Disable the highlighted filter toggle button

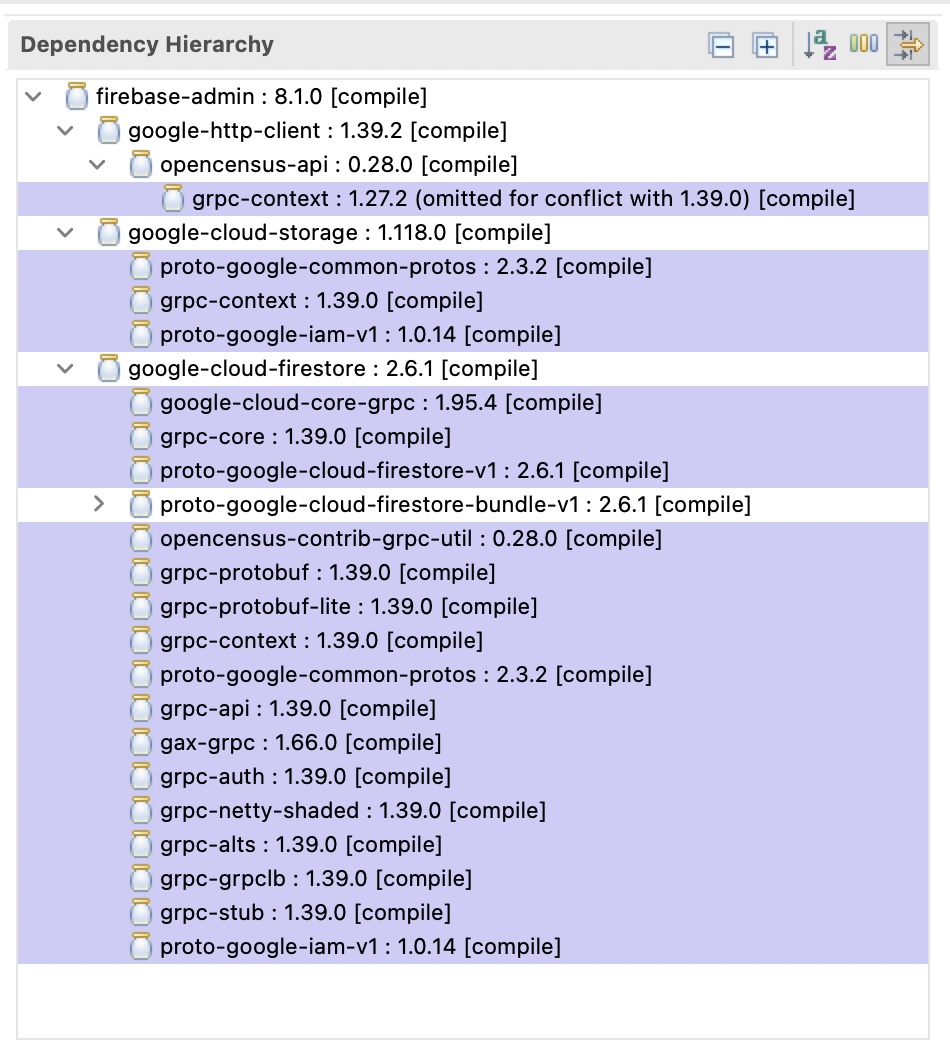907,44
